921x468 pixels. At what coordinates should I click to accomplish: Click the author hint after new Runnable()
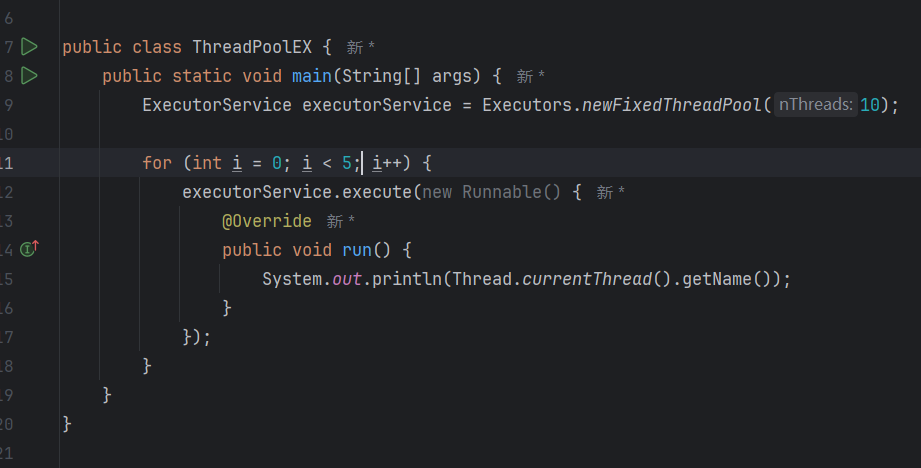click(x=610, y=192)
